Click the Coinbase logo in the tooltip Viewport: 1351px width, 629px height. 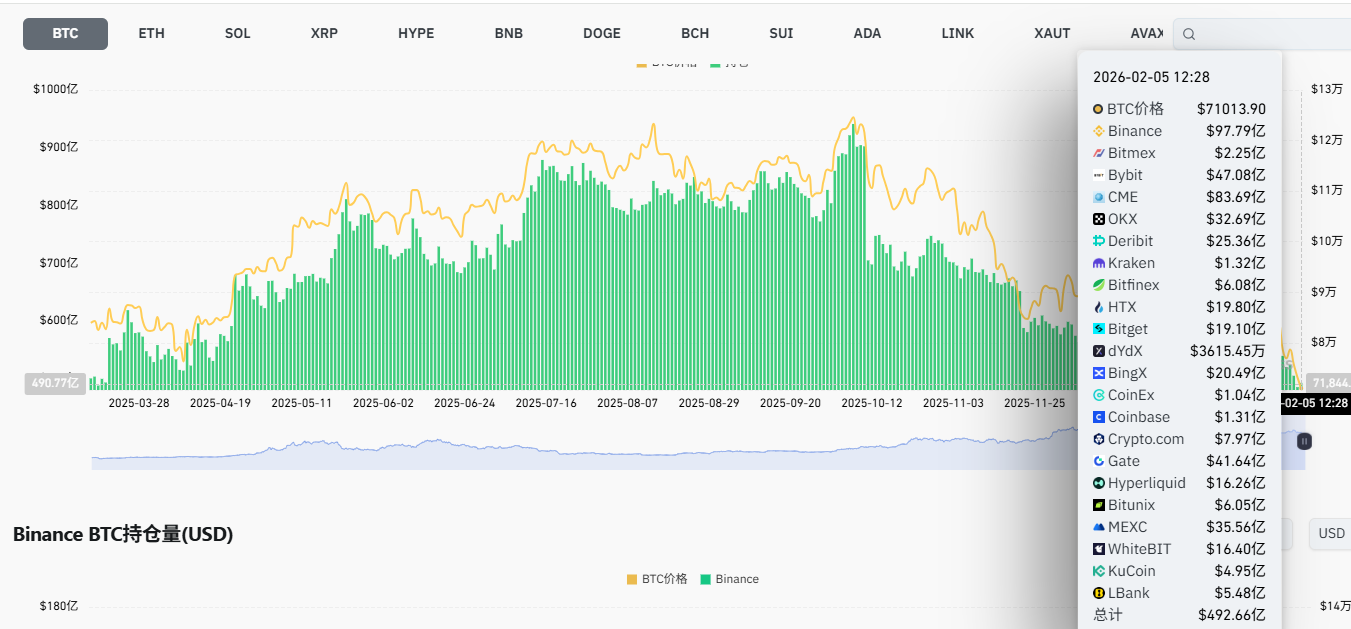point(1098,417)
